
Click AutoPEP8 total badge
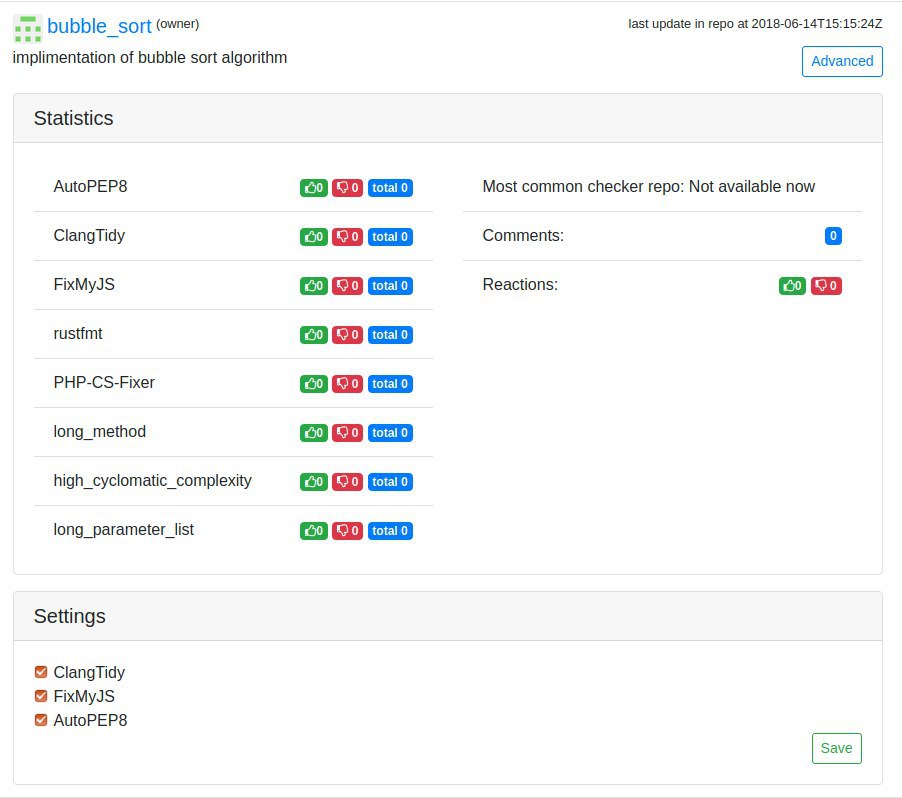click(390, 188)
